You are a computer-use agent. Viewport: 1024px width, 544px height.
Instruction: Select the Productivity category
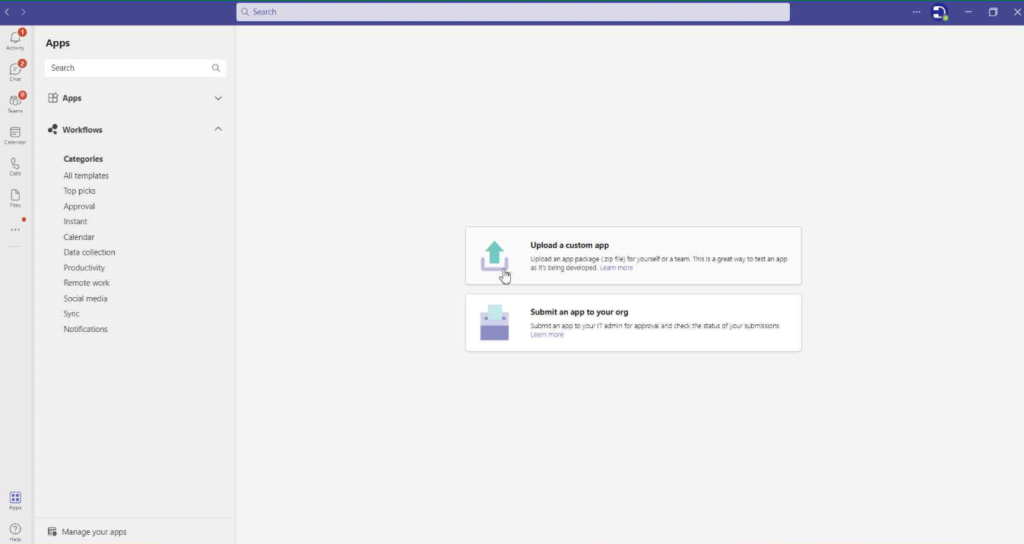pos(84,268)
